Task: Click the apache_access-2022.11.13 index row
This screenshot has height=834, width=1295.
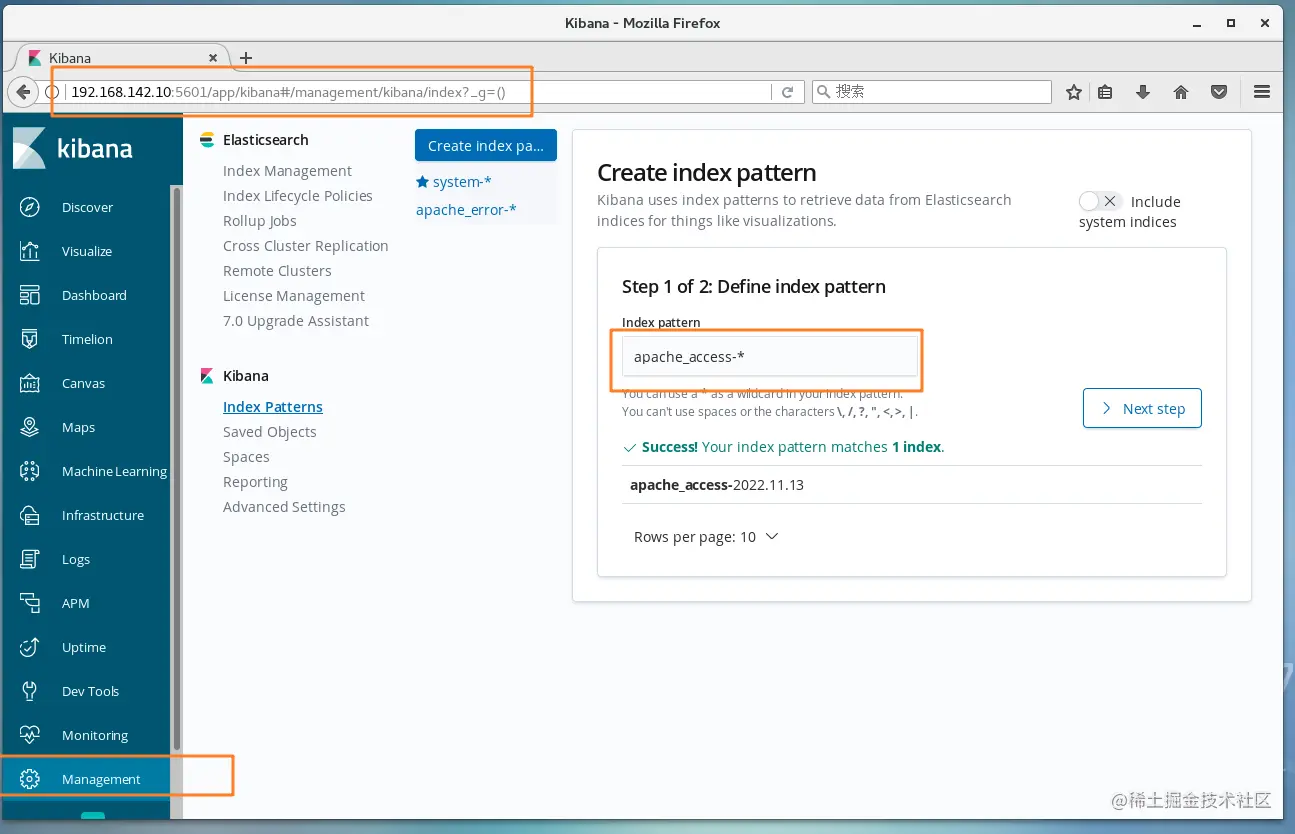Action: [x=912, y=485]
